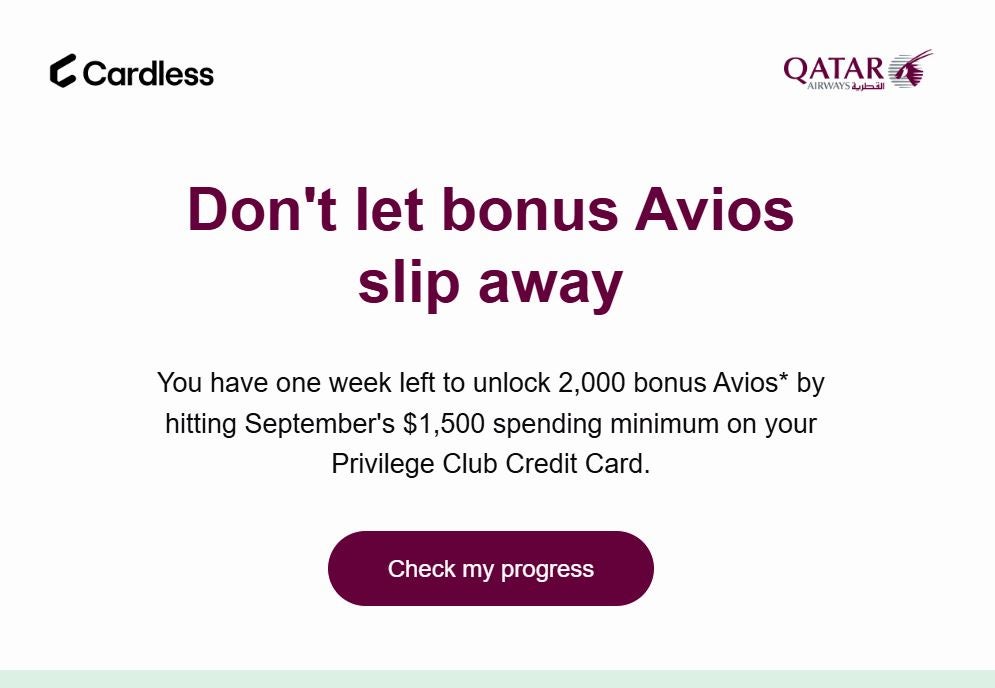
Task: Open progress tracking via the maroon button
Action: [490, 568]
